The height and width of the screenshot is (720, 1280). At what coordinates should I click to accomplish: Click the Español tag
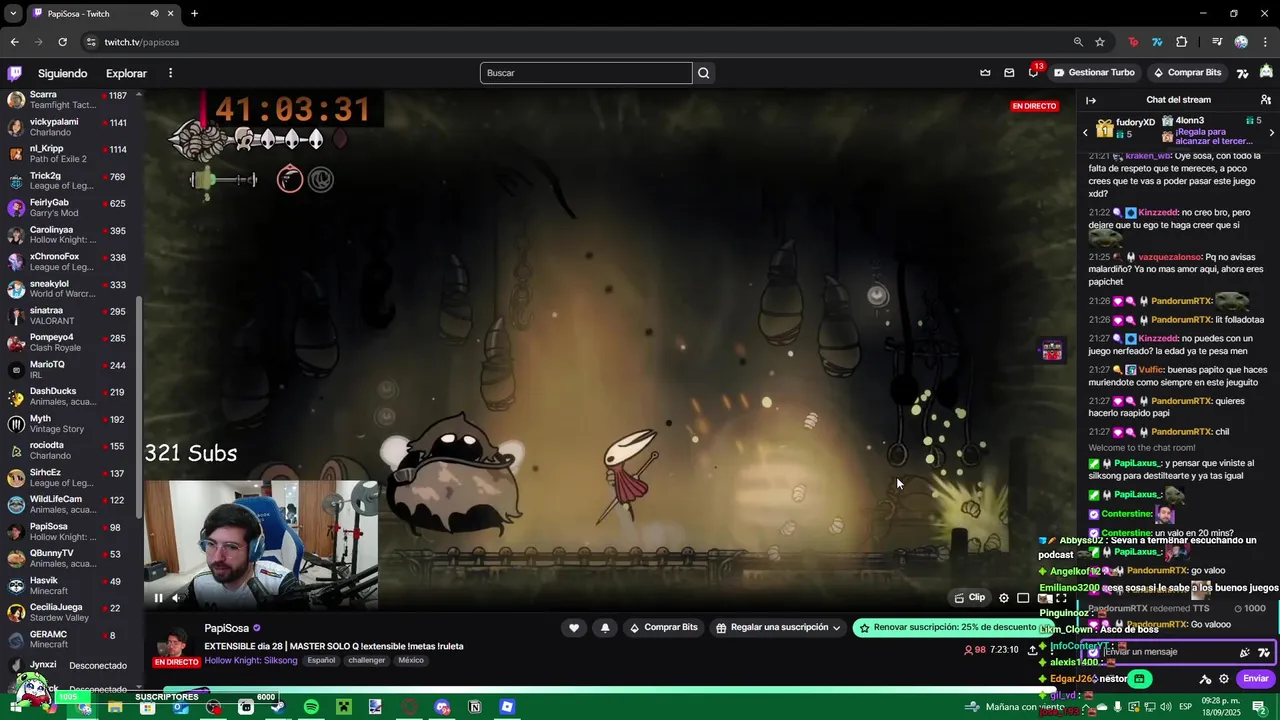tap(321, 660)
